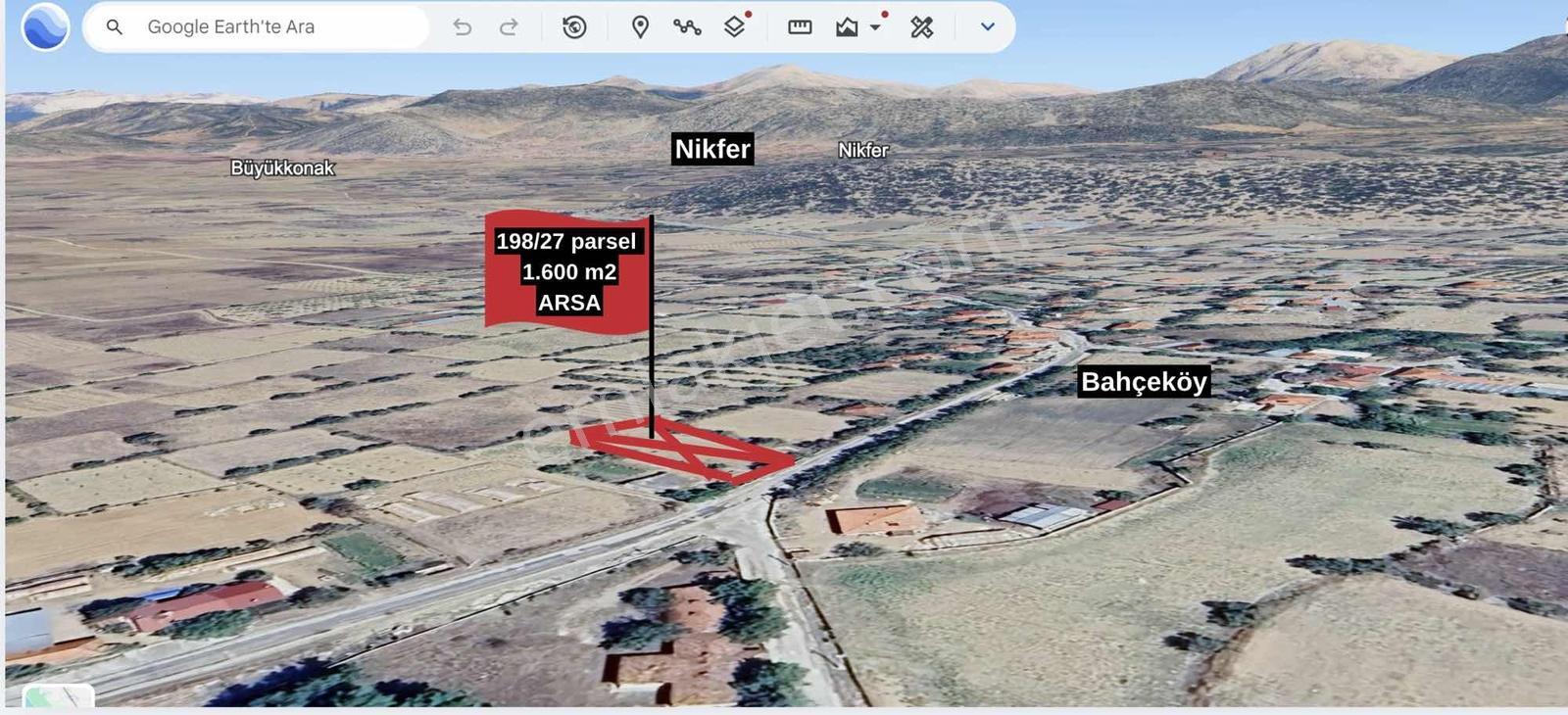Open the map layers tool

click(x=735, y=26)
